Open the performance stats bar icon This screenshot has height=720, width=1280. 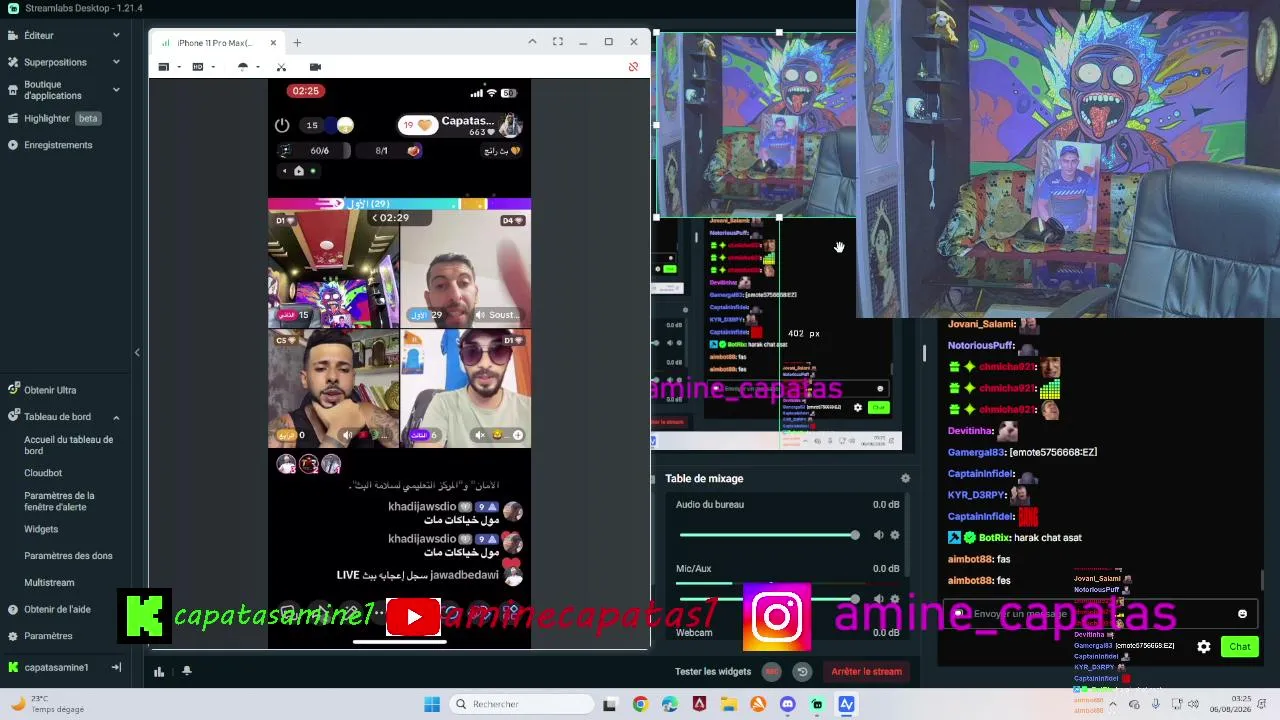[x=159, y=671]
